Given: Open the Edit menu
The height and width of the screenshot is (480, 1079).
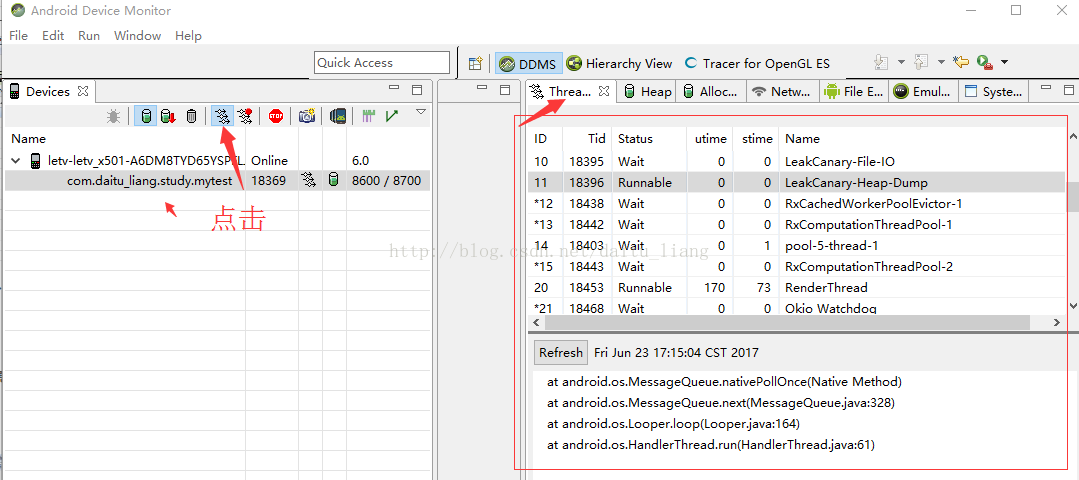Looking at the screenshot, I should click(53, 36).
